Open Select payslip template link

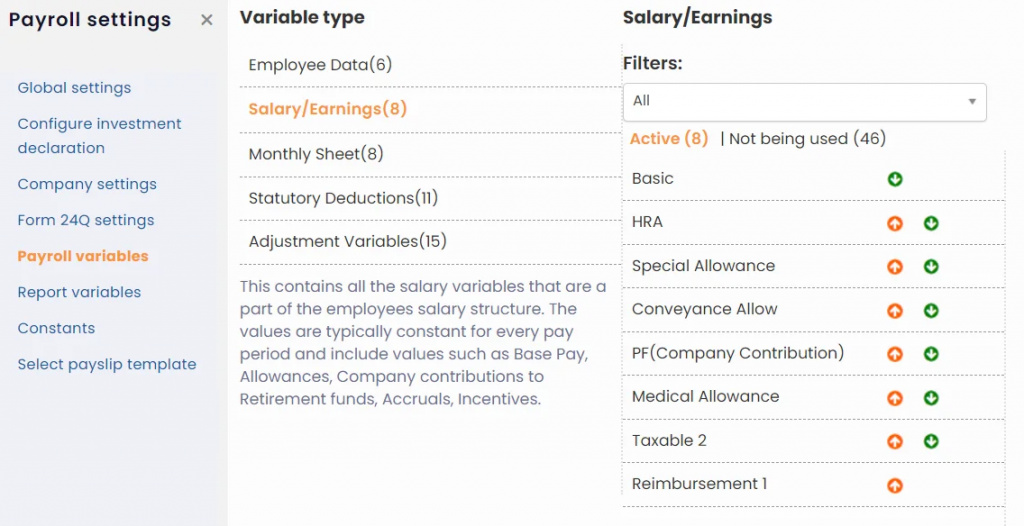click(x=107, y=364)
